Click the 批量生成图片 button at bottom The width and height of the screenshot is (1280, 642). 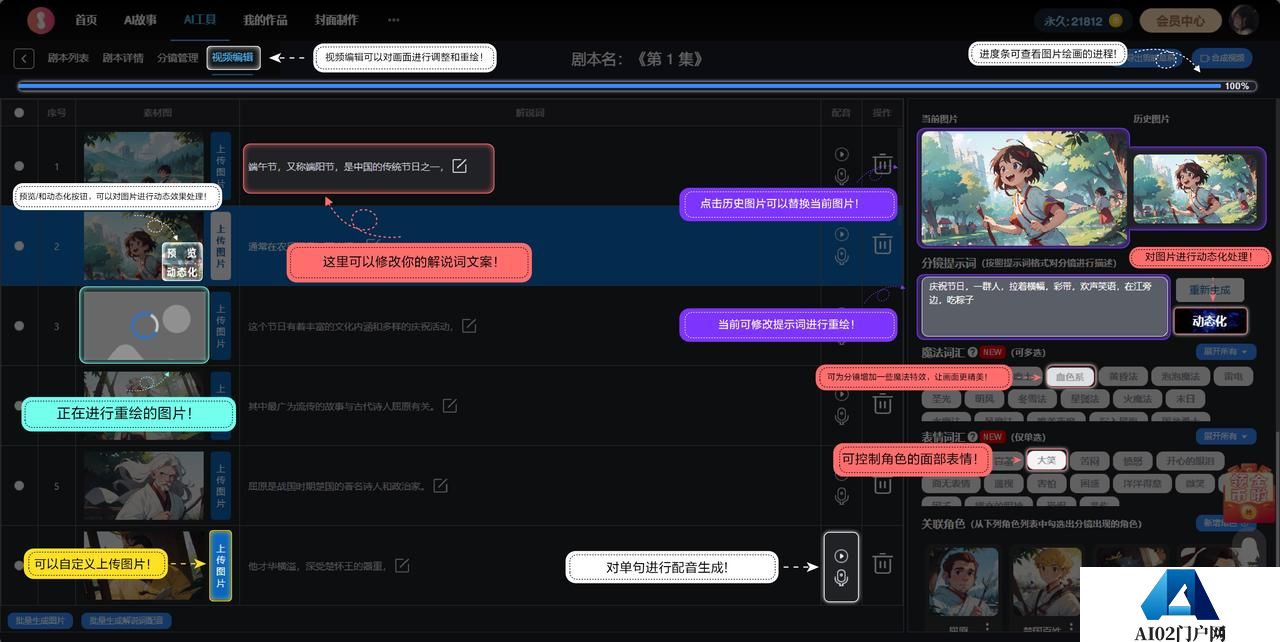tap(39, 621)
